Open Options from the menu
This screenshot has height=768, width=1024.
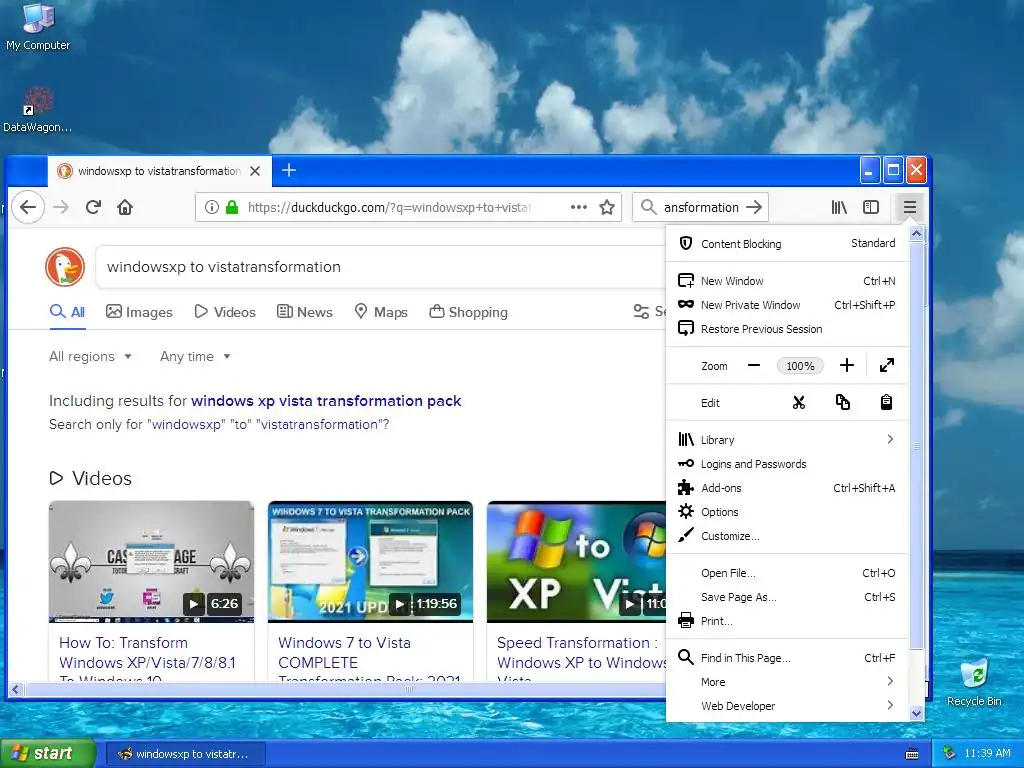tap(787, 512)
